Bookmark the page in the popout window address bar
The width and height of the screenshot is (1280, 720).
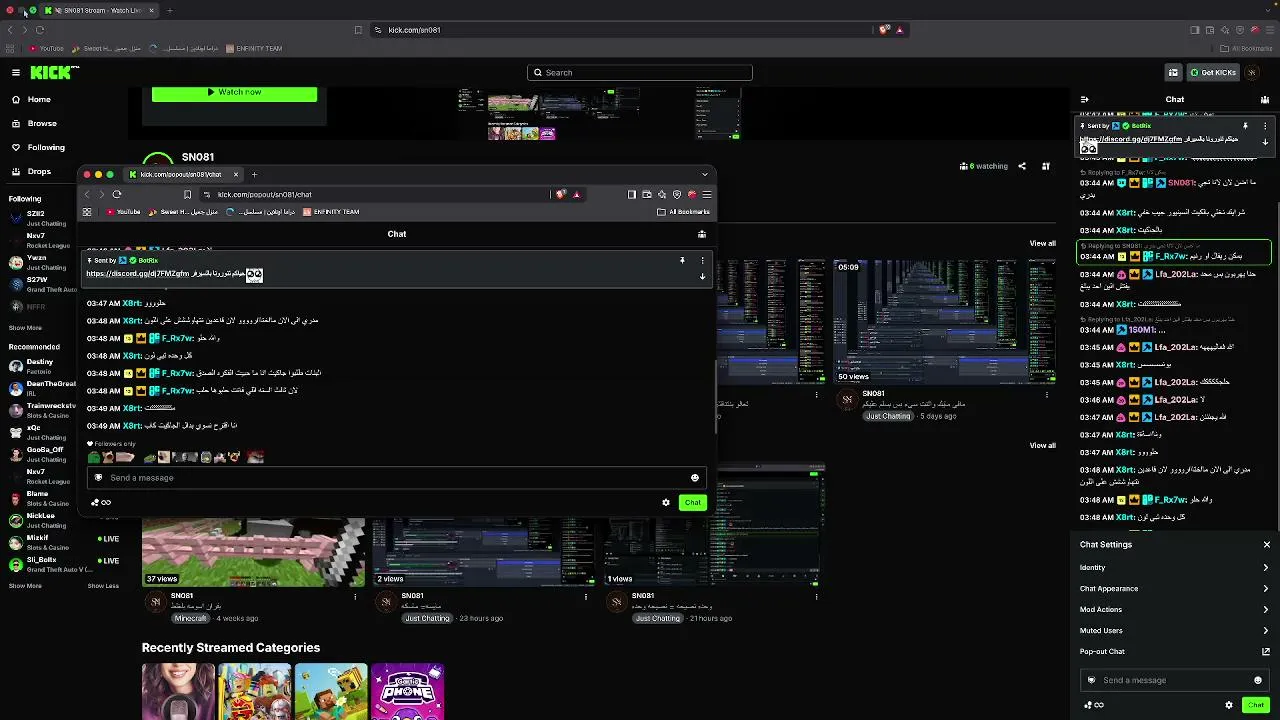[x=187, y=194]
